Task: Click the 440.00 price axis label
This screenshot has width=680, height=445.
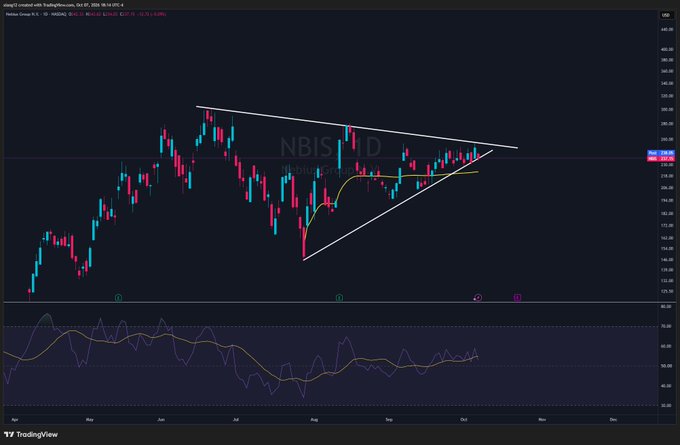Action: coord(667,29)
